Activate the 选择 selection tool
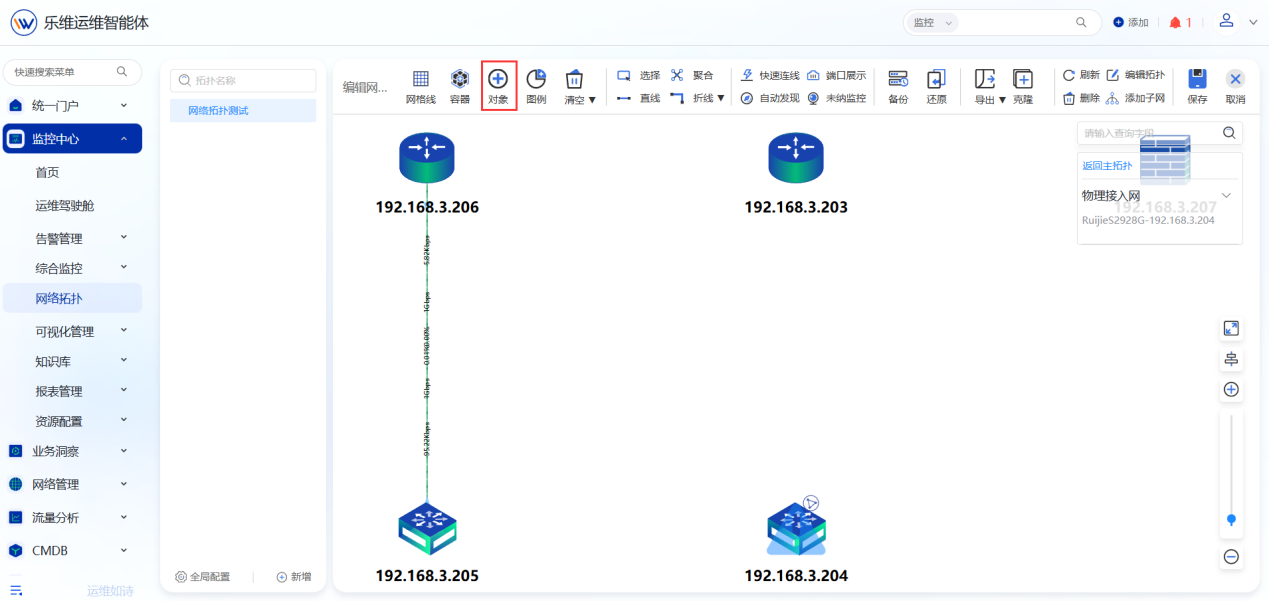The image size is (1269, 601). coord(638,75)
